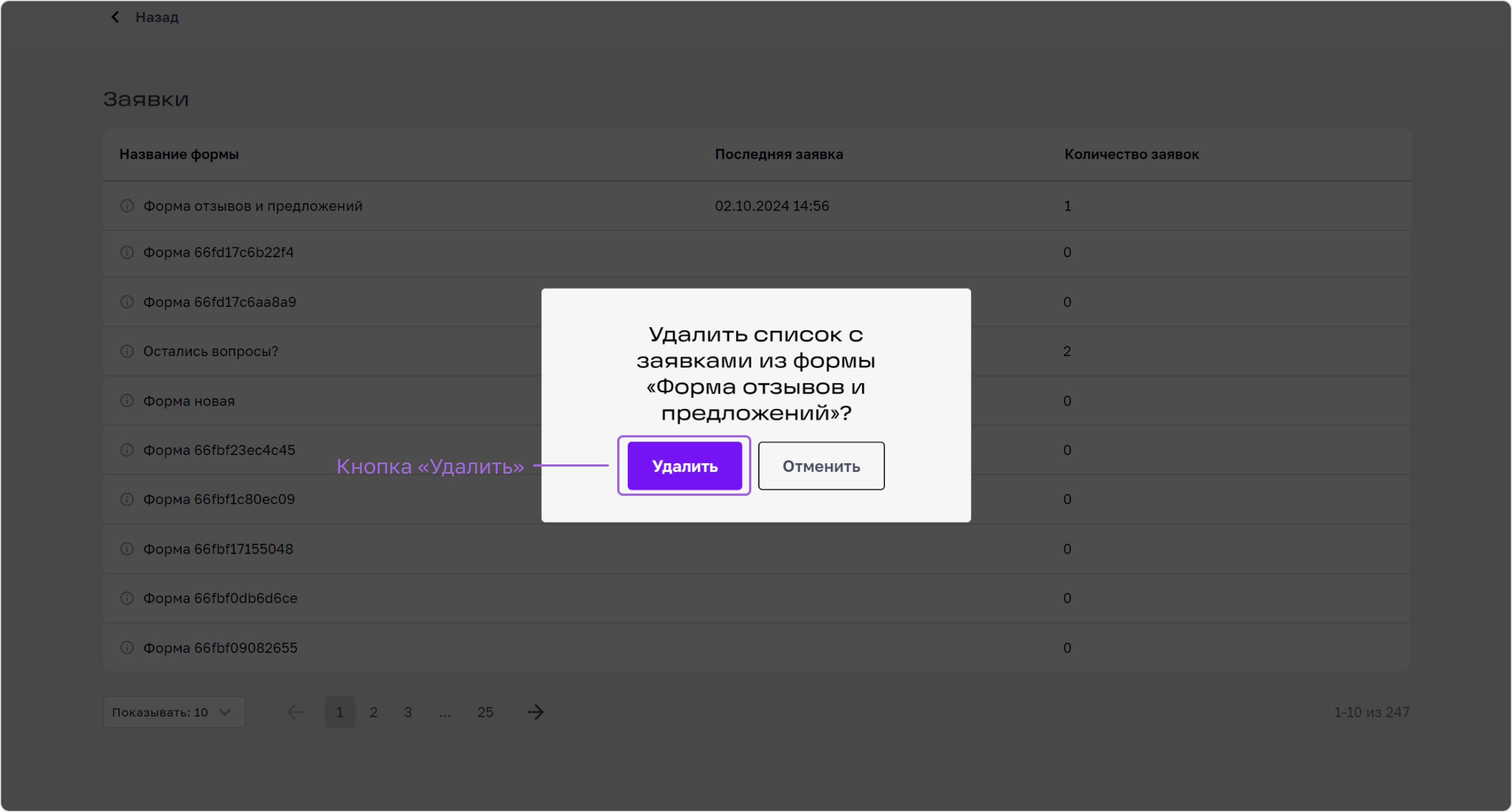The width and height of the screenshot is (1512, 812).
Task: Open info icon for Форма 66fd17c6b22f4
Action: (x=127, y=252)
